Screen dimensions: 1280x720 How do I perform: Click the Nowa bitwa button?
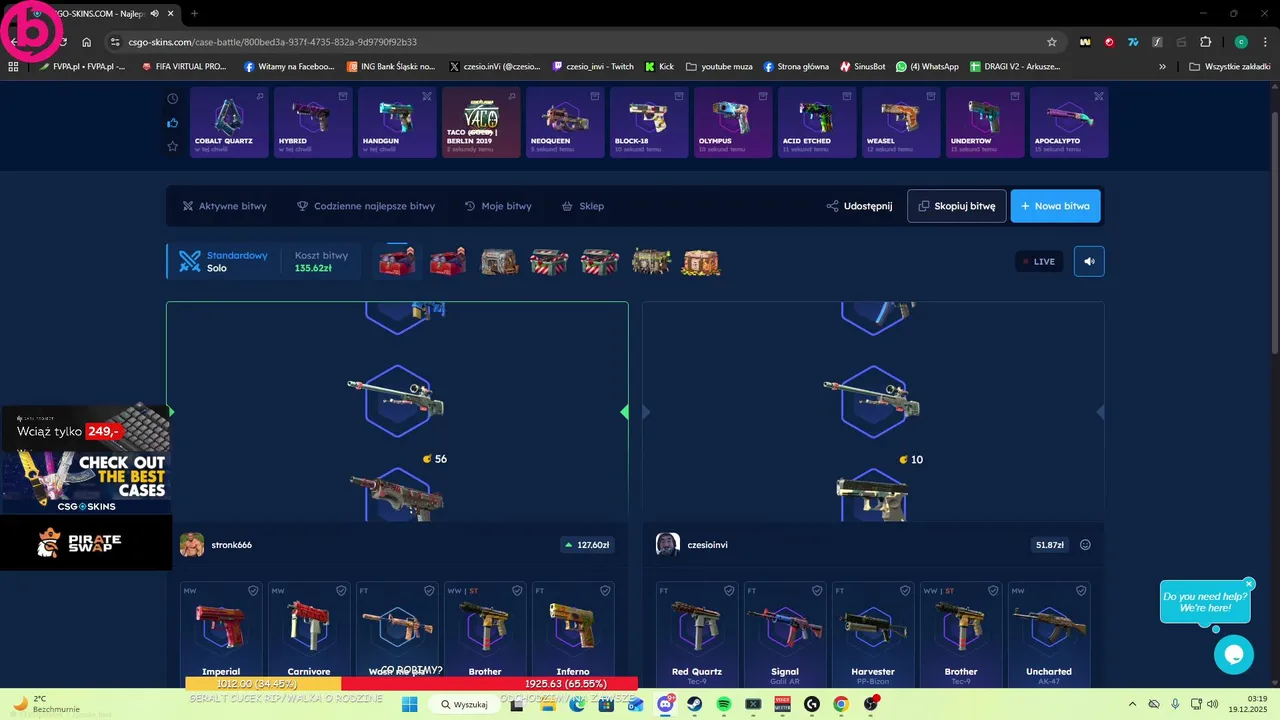coord(1056,206)
